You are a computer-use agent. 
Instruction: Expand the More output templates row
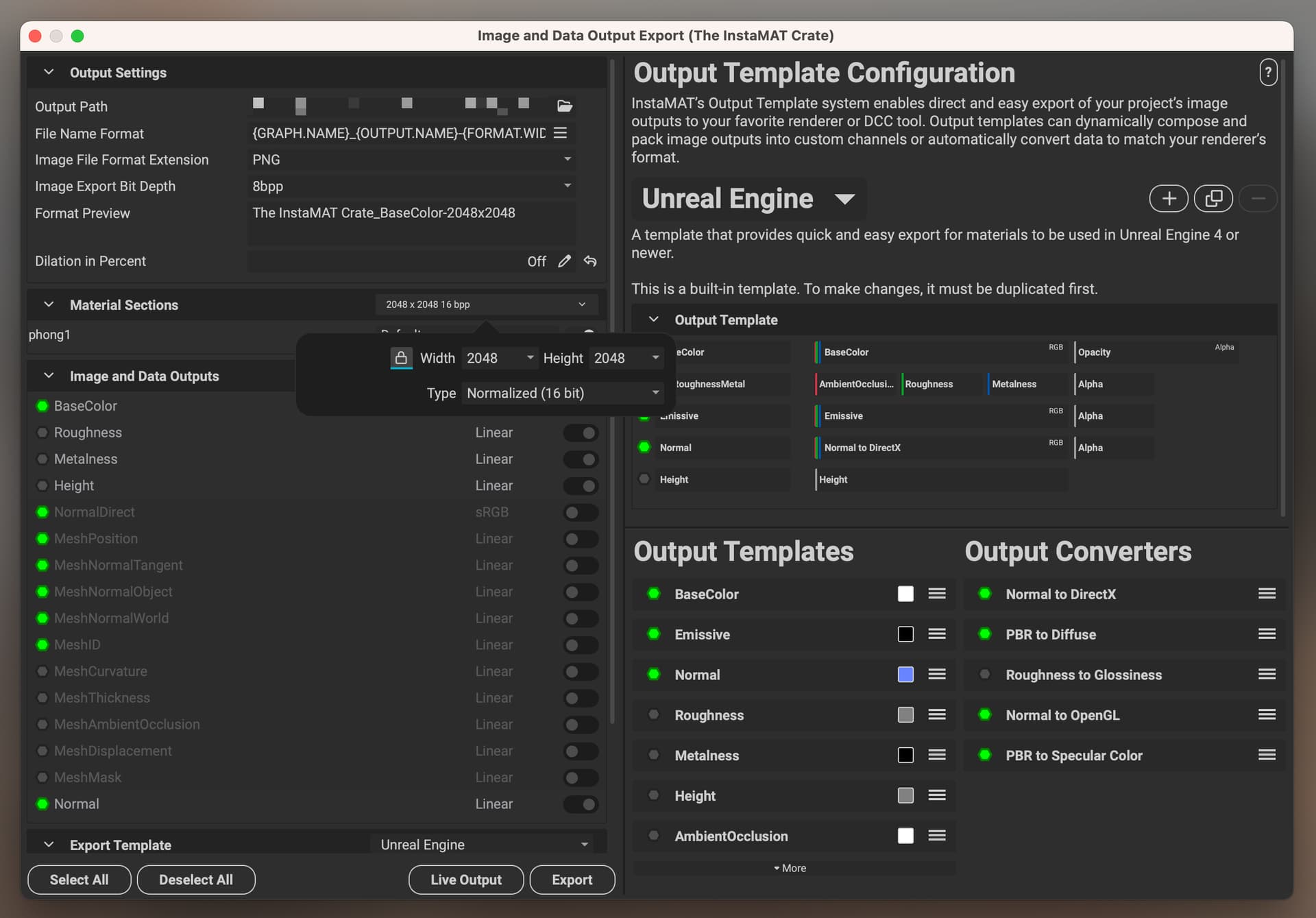pyautogui.click(x=790, y=868)
